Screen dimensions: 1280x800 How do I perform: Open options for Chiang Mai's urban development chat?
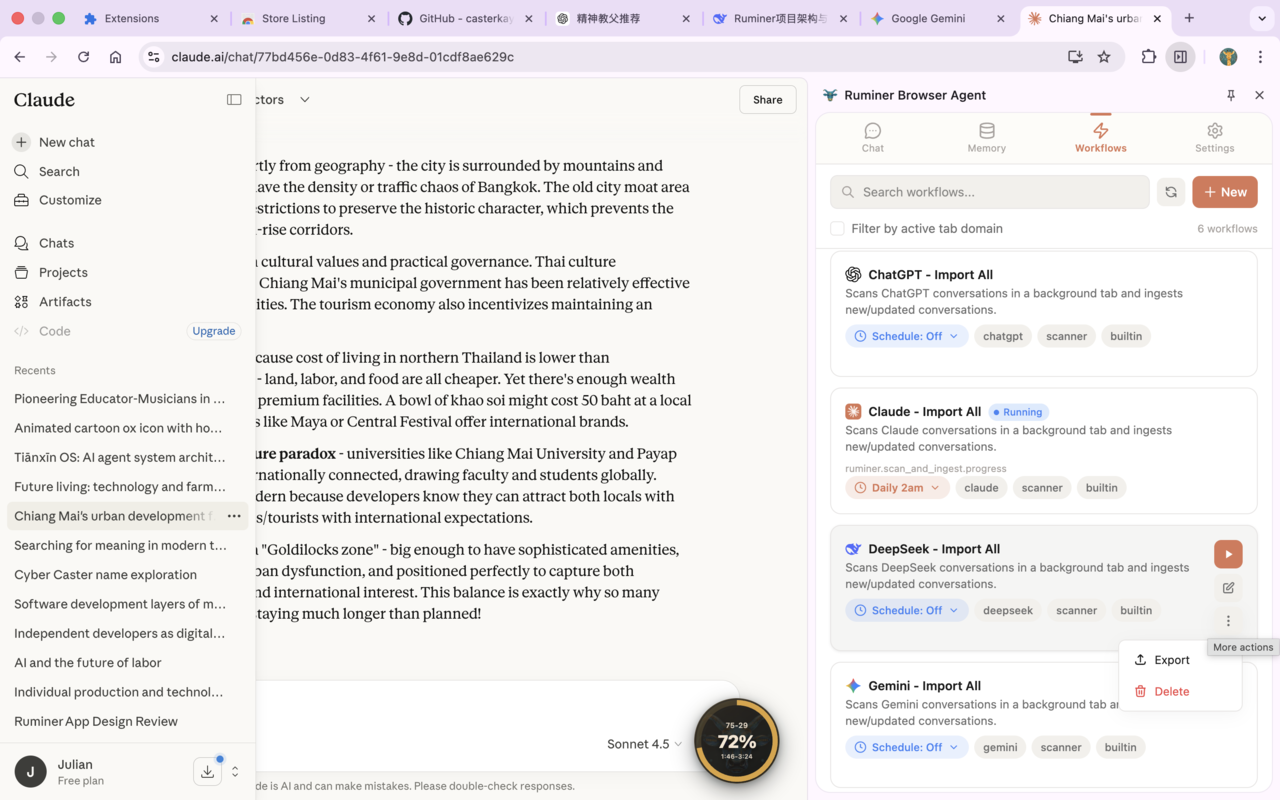tap(234, 516)
